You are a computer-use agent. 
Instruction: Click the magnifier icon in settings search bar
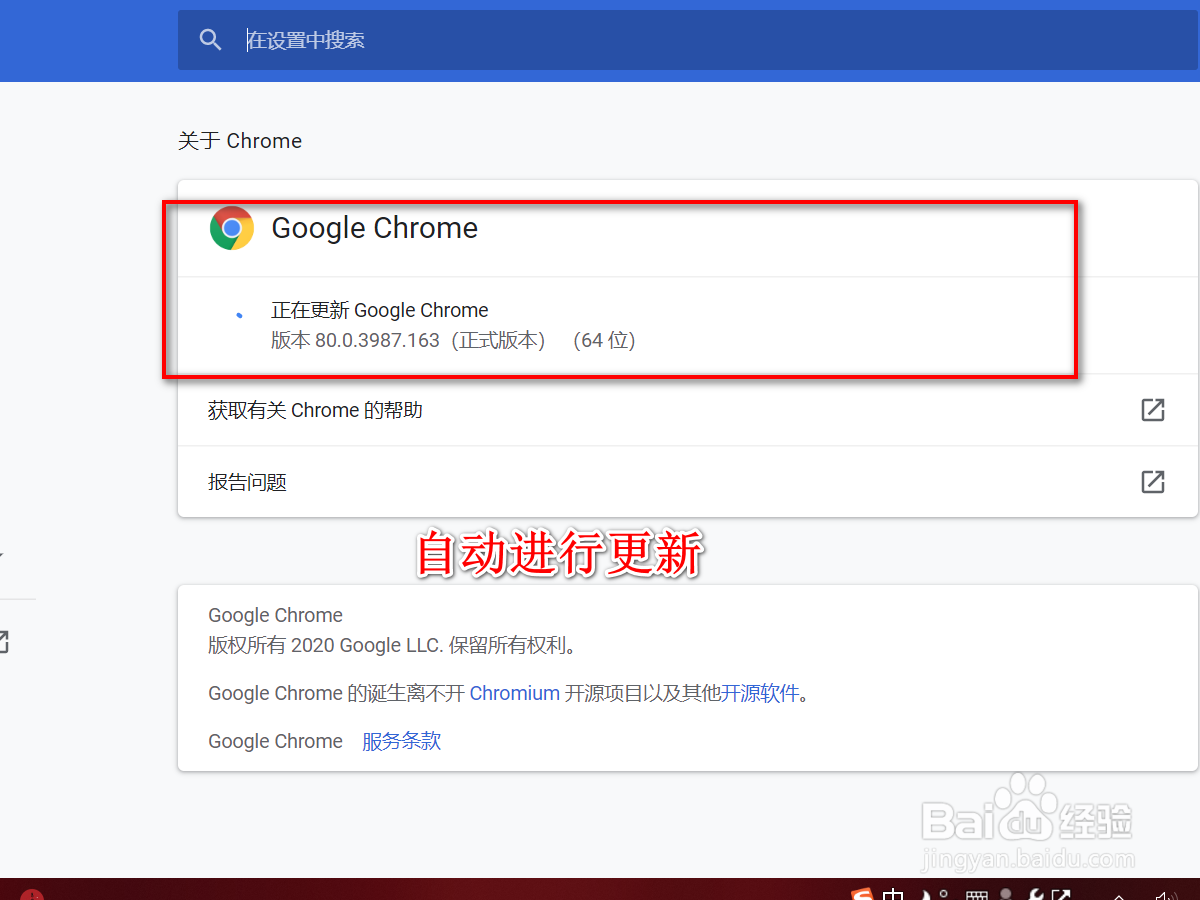(210, 40)
